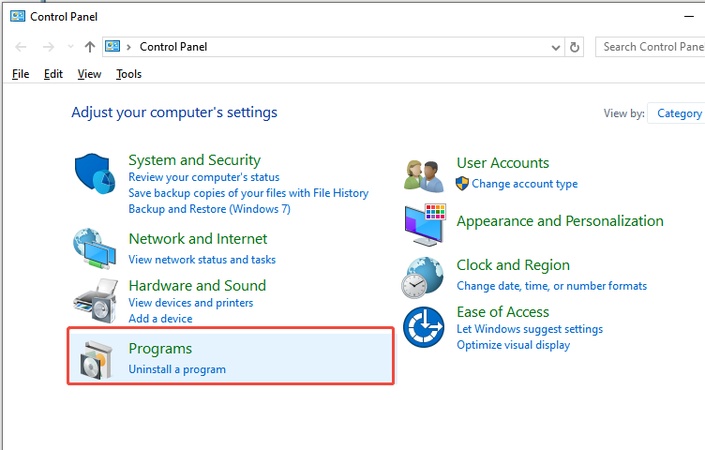The height and width of the screenshot is (450, 705).
Task: Open System and Security category
Action: coord(194,160)
